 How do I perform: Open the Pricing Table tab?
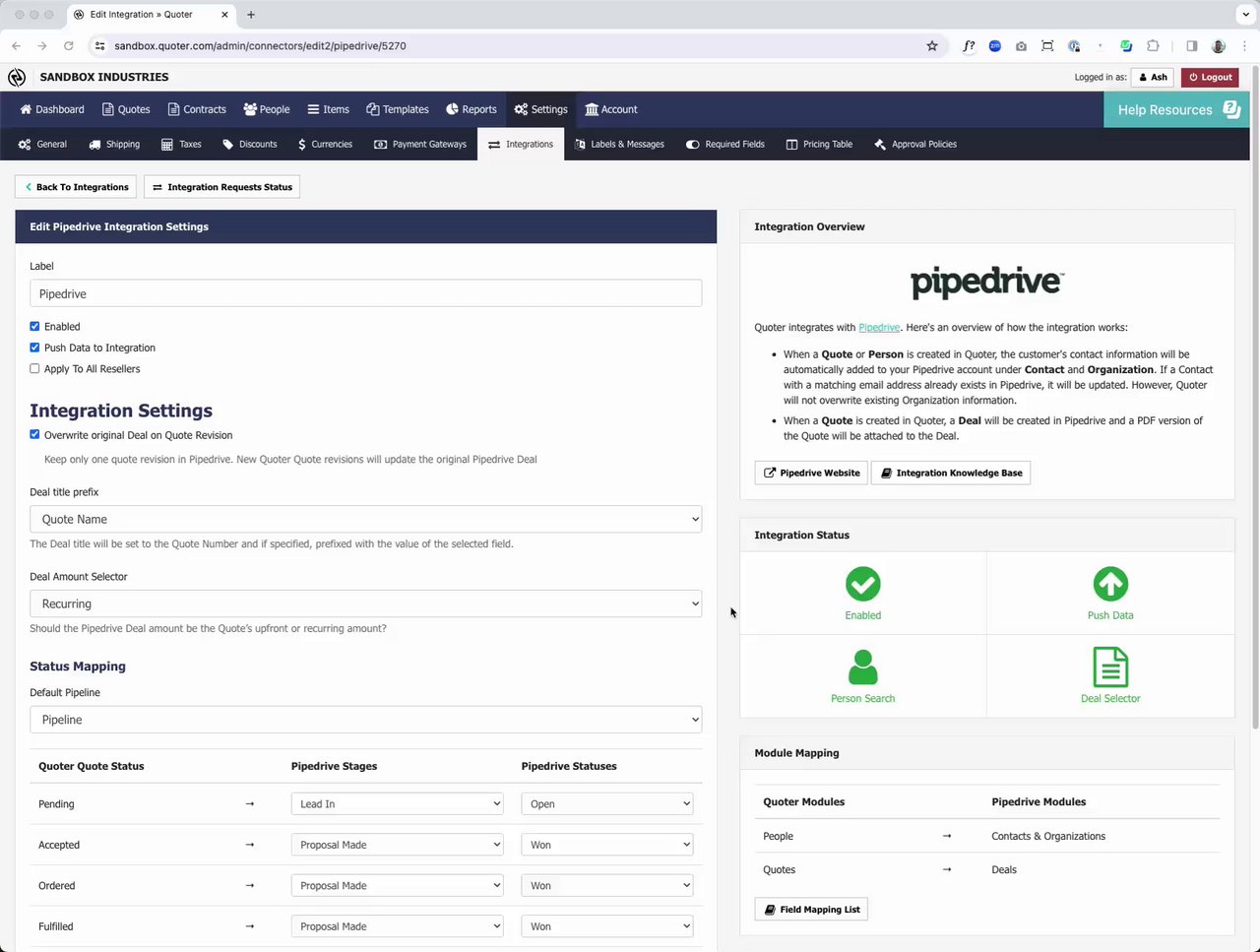(x=819, y=144)
